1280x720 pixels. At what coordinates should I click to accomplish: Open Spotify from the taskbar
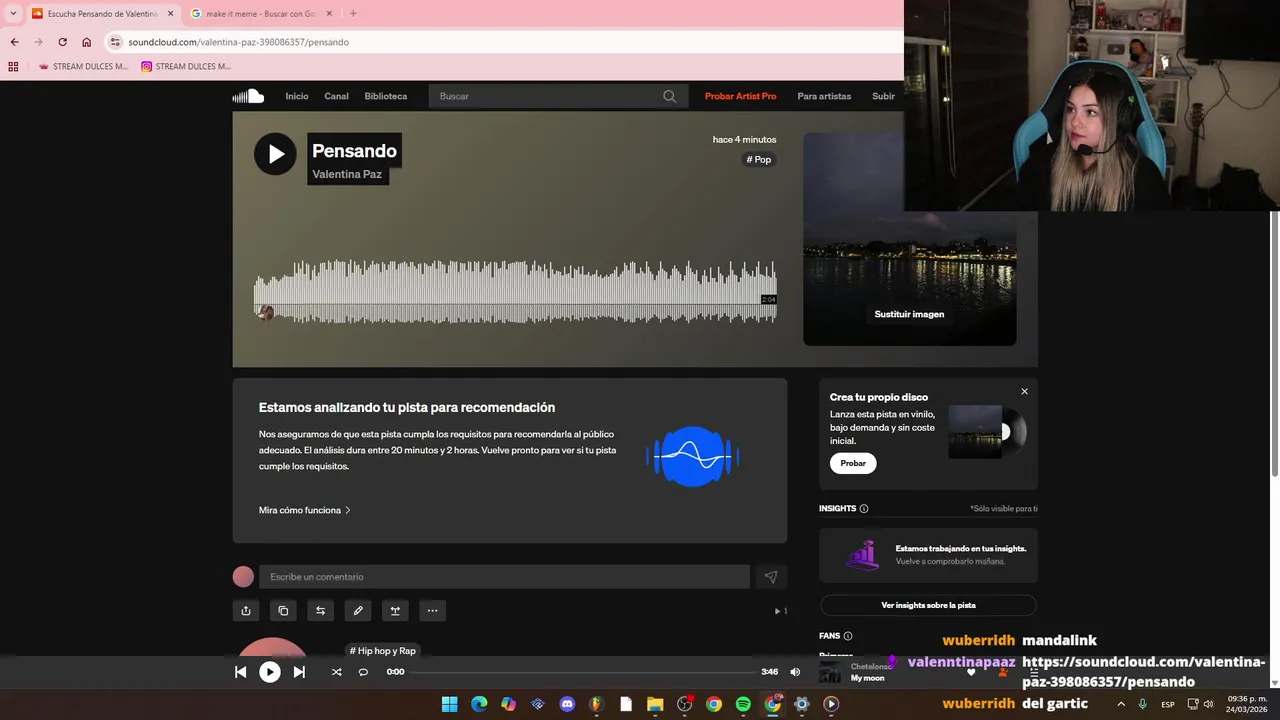pyautogui.click(x=743, y=704)
